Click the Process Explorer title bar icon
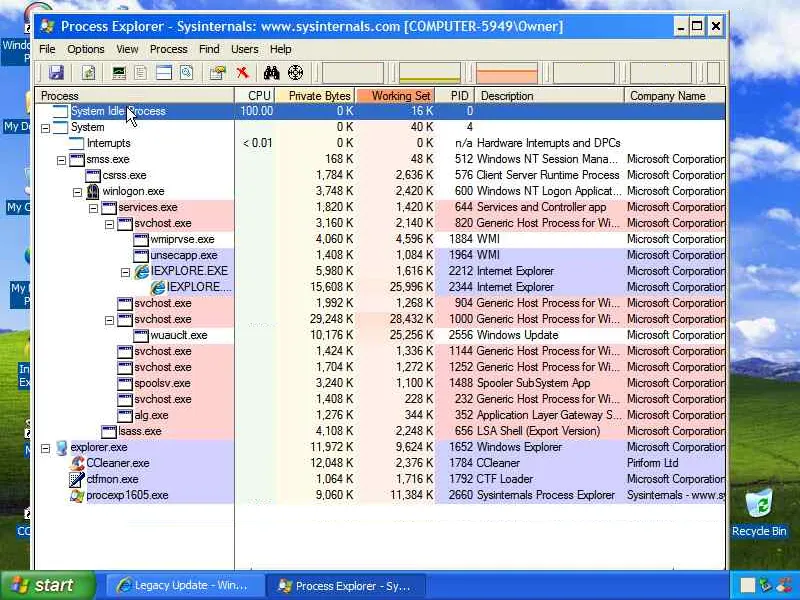Screen dimensions: 800x600 coord(47,26)
